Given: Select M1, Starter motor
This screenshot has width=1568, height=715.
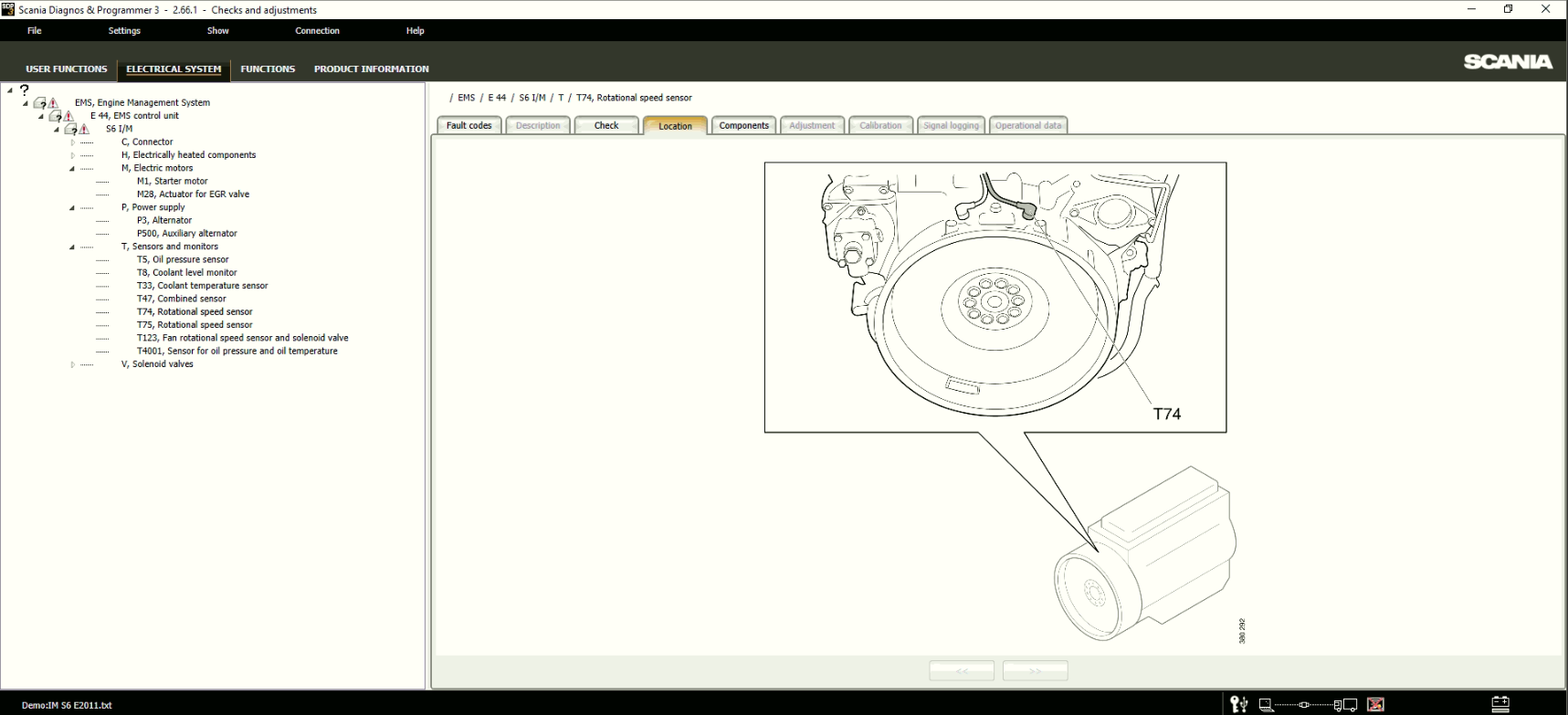Looking at the screenshot, I should click(x=172, y=181).
